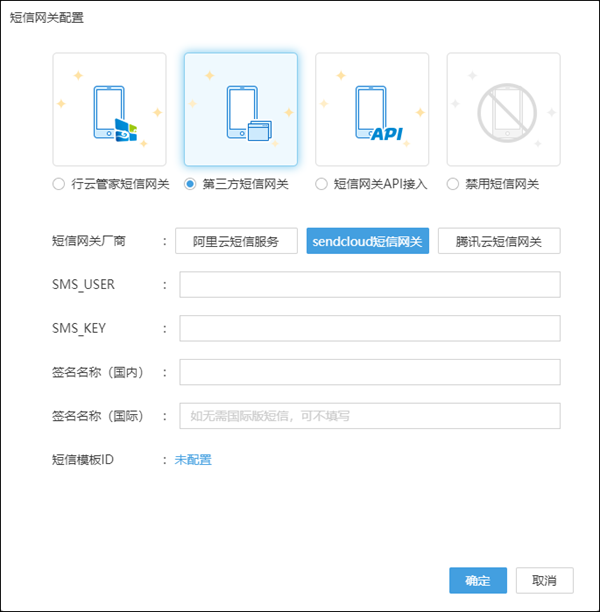Click the disabled SMS gateway phone icon
This screenshot has width=600, height=612.
click(503, 109)
